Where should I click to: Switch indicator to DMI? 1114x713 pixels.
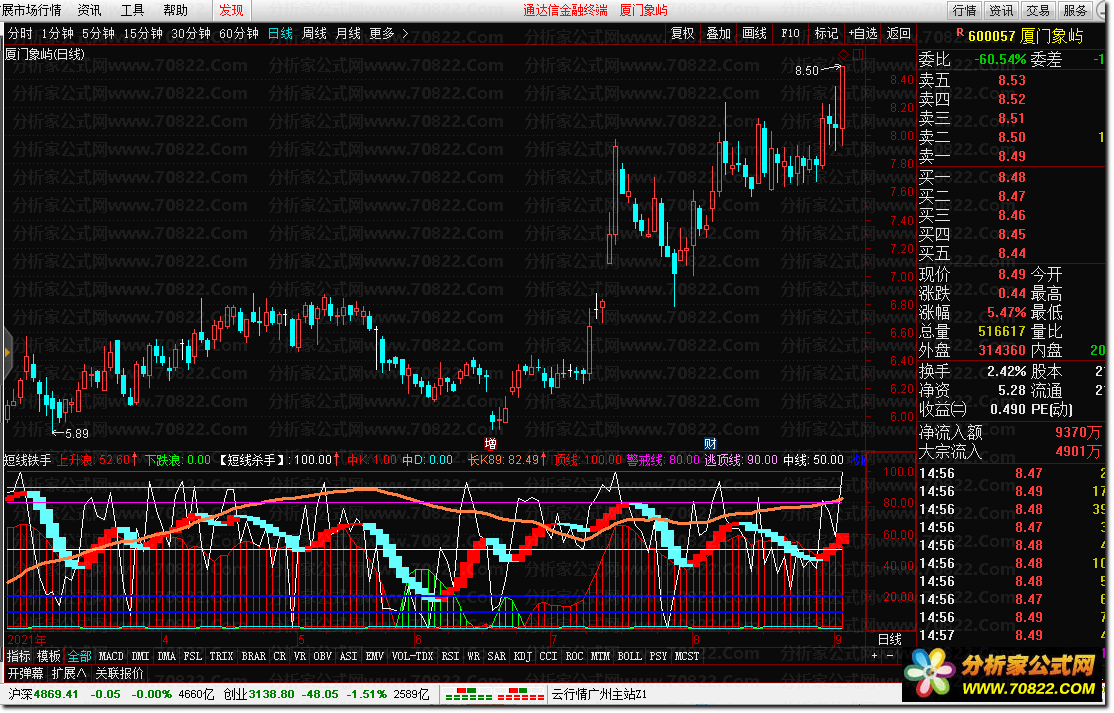click(x=140, y=656)
